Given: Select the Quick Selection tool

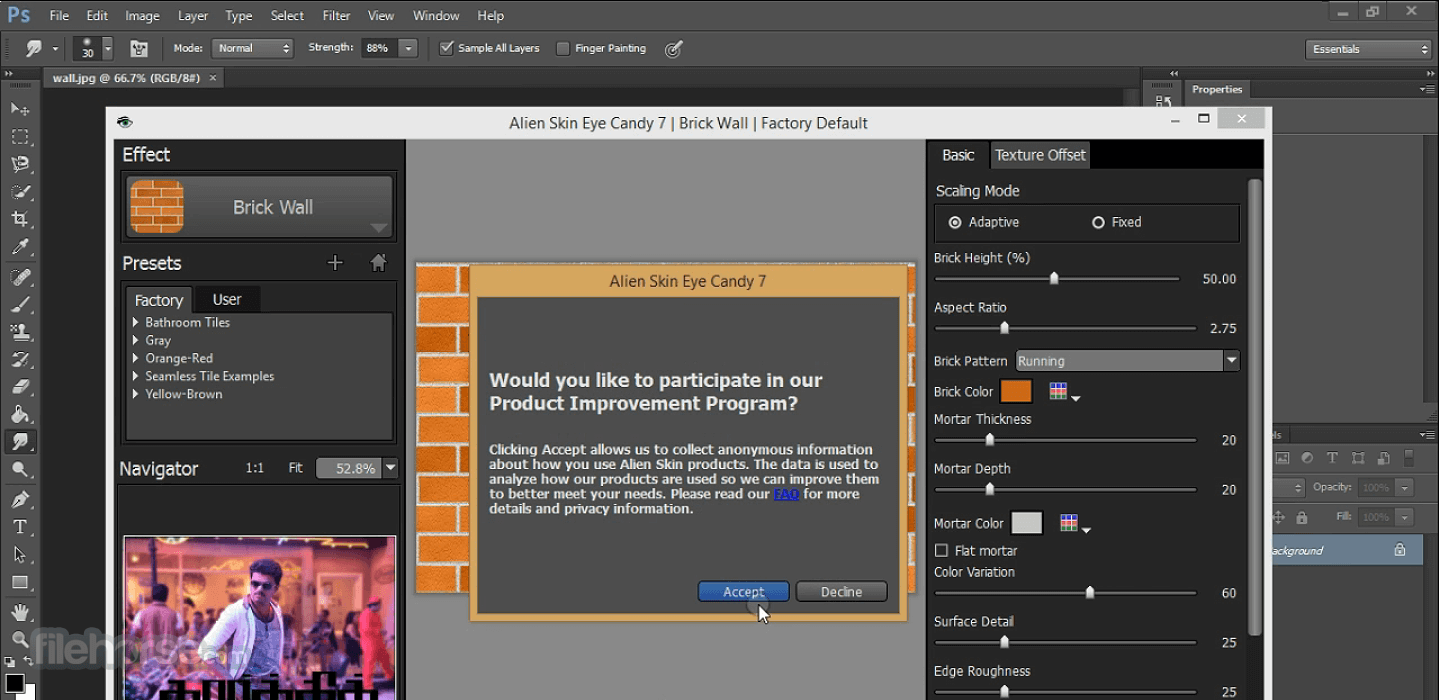Looking at the screenshot, I should click(20, 191).
